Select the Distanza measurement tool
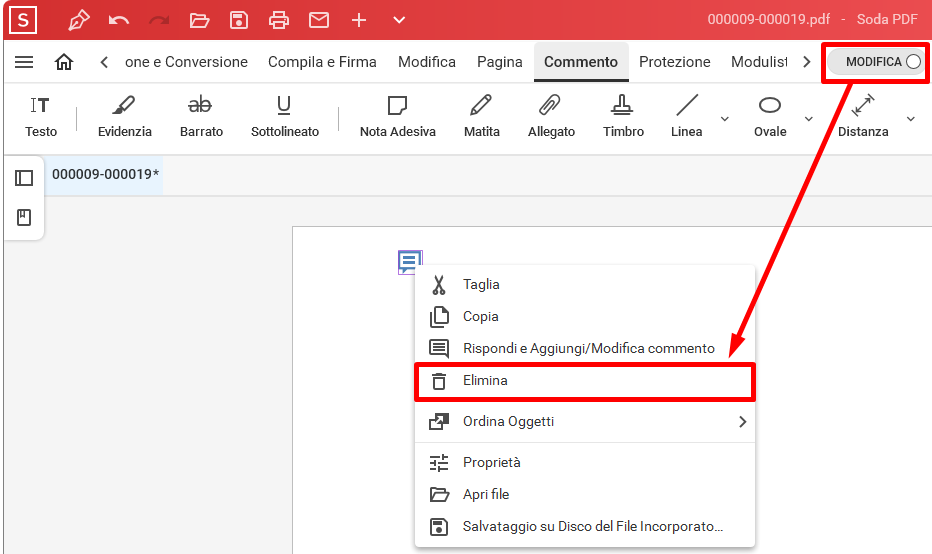Viewport: 932px width, 554px height. pyautogui.click(x=863, y=117)
